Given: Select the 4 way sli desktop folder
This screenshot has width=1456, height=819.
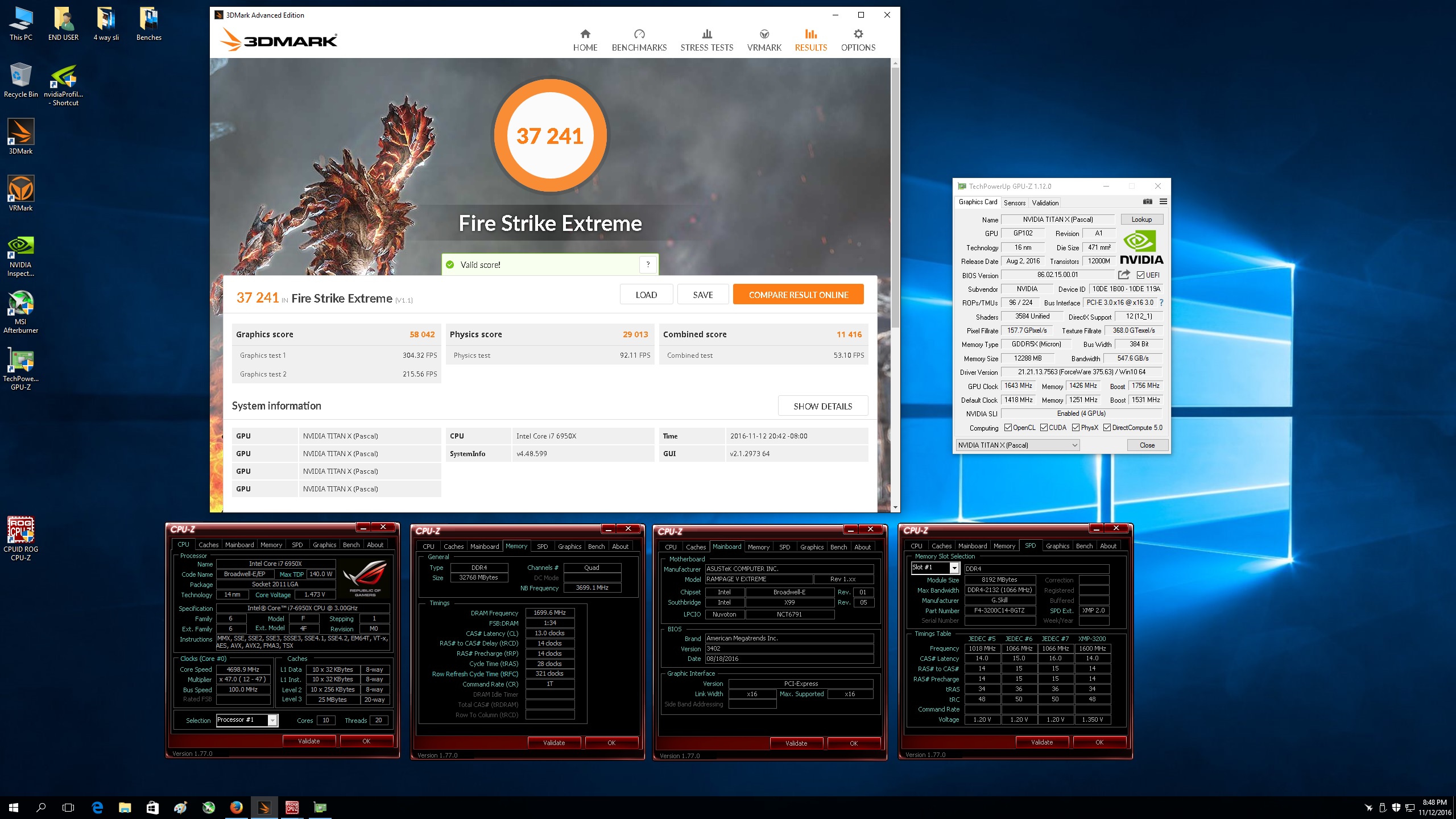Looking at the screenshot, I should 106,24.
